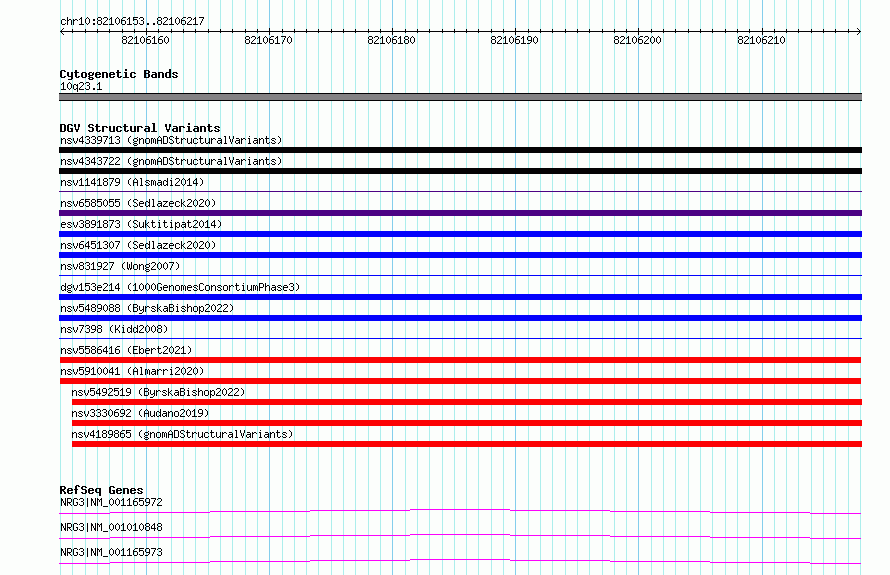Open dgv153e214 1000GenomesConsortiumPhase3 entry
This screenshot has width=890, height=575.
[180, 287]
